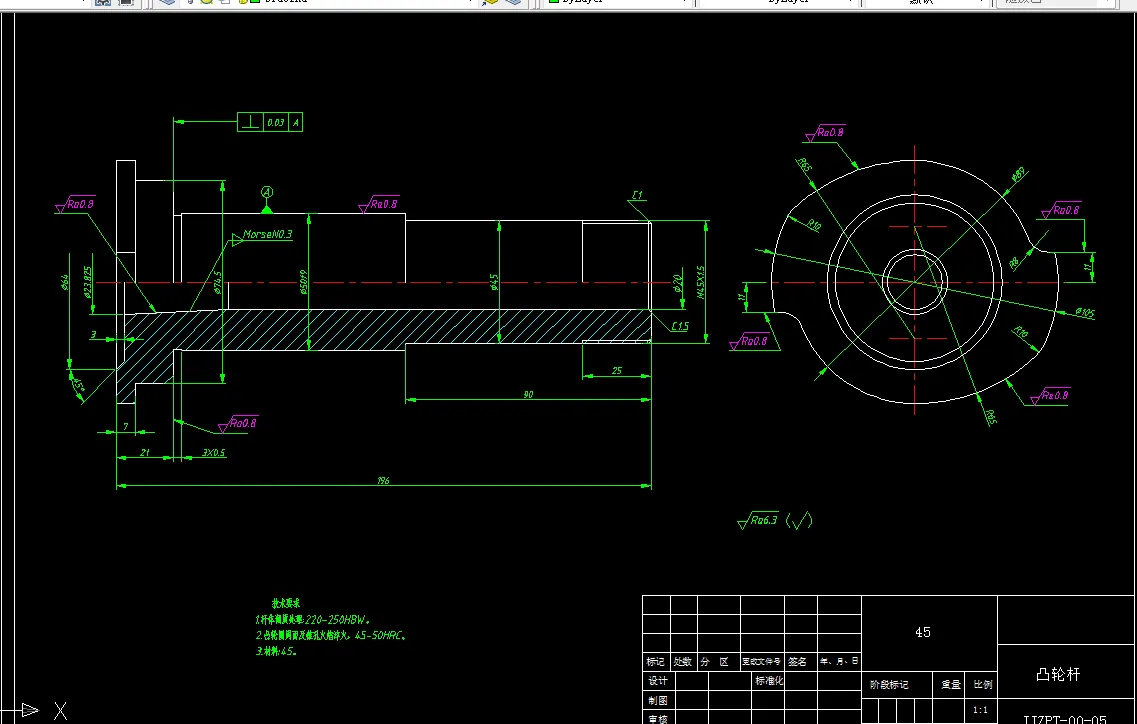Select the Ø105 diameter on cam view
Viewport: 1137px width, 724px height.
[x=1085, y=313]
